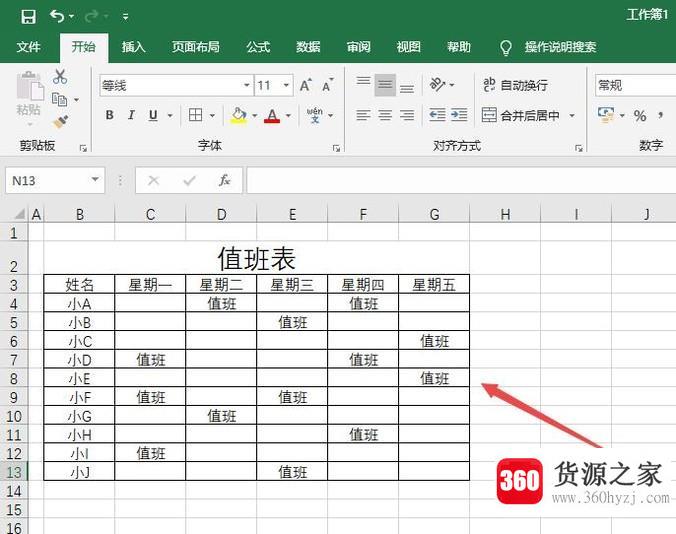This screenshot has width=676, height=534.
Task: Open 合并后居中 dropdown arrow
Action: coord(572,116)
